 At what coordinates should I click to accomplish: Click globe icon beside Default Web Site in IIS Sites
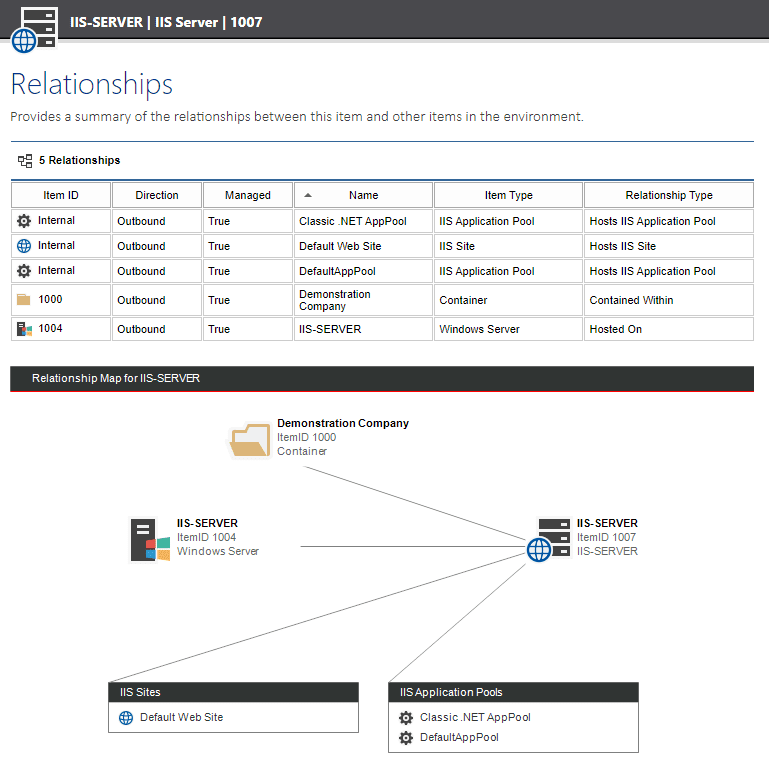click(126, 718)
